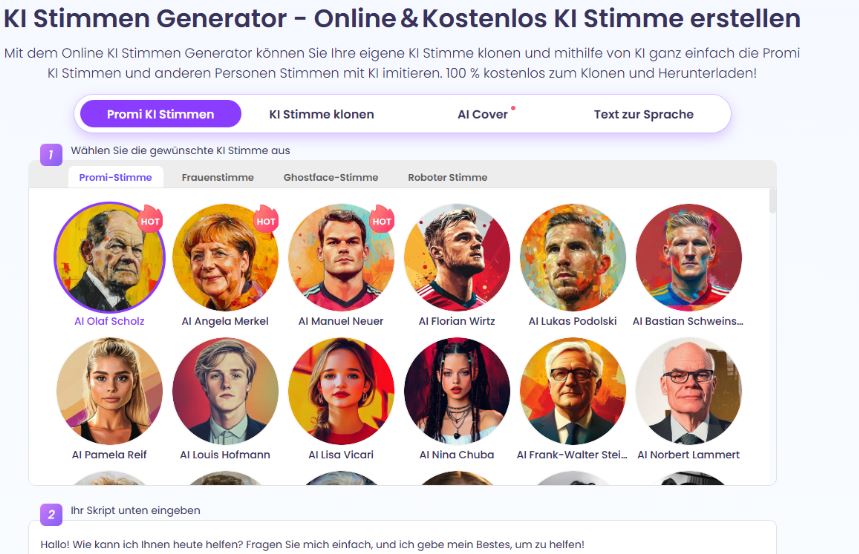Go to the AI Cover tab
Image resolution: width=859 pixels, height=554 pixels.
click(483, 114)
